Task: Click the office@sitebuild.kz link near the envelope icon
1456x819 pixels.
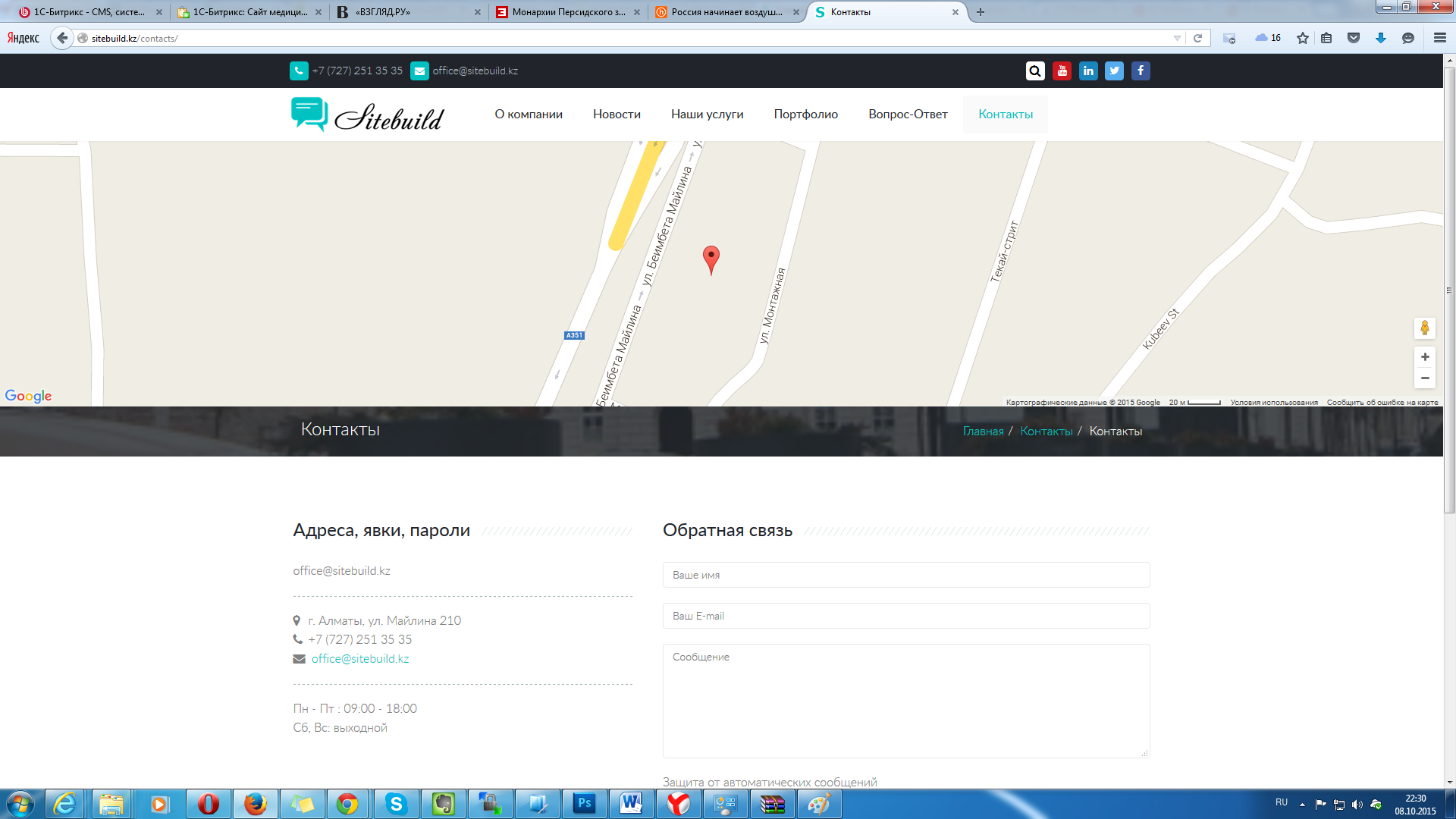Action: point(360,659)
